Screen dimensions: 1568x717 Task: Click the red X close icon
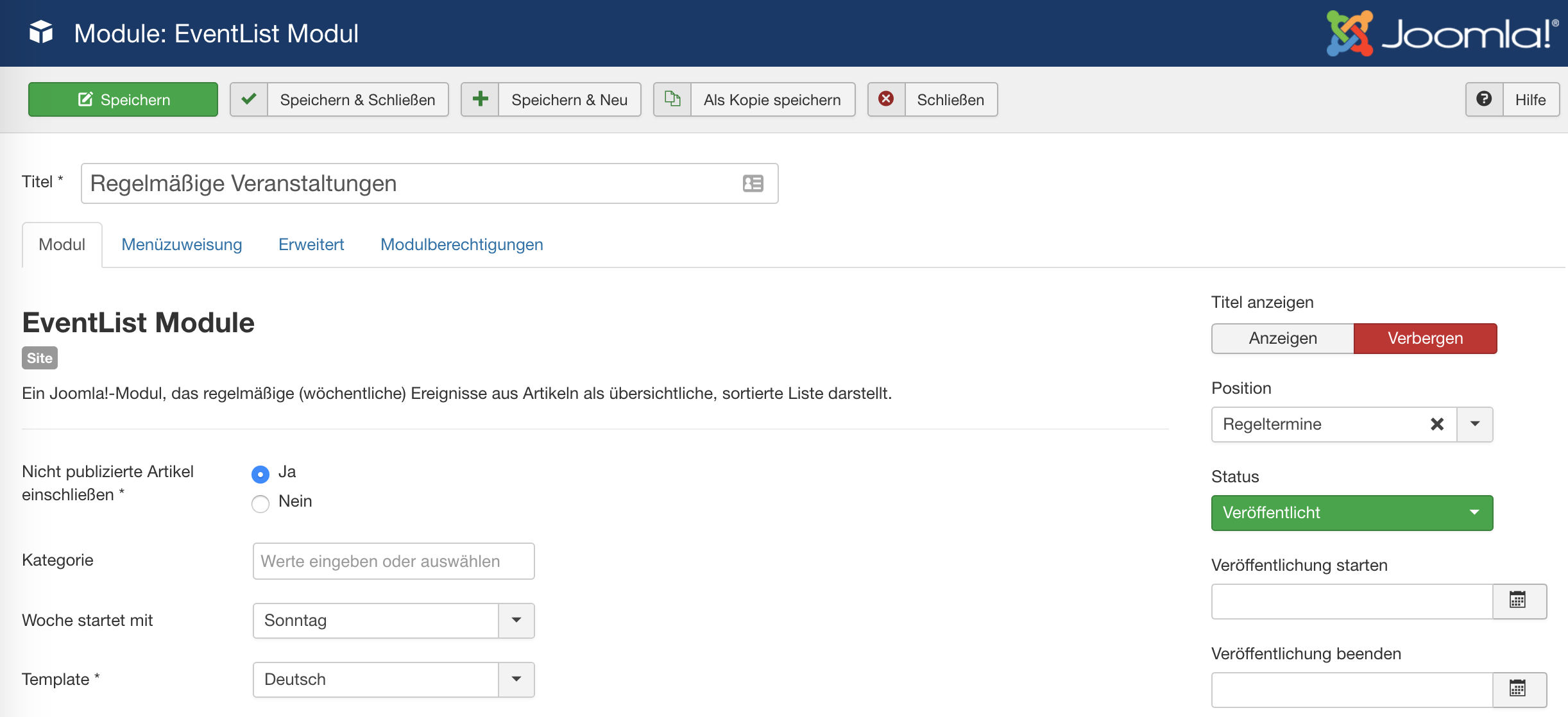(x=886, y=99)
